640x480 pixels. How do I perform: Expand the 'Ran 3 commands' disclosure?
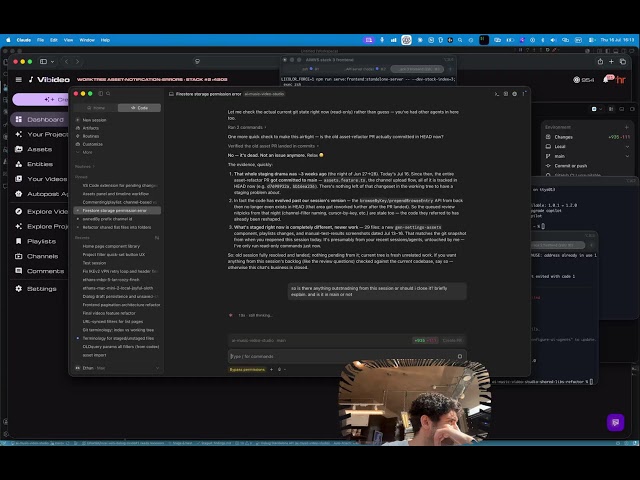coord(247,127)
